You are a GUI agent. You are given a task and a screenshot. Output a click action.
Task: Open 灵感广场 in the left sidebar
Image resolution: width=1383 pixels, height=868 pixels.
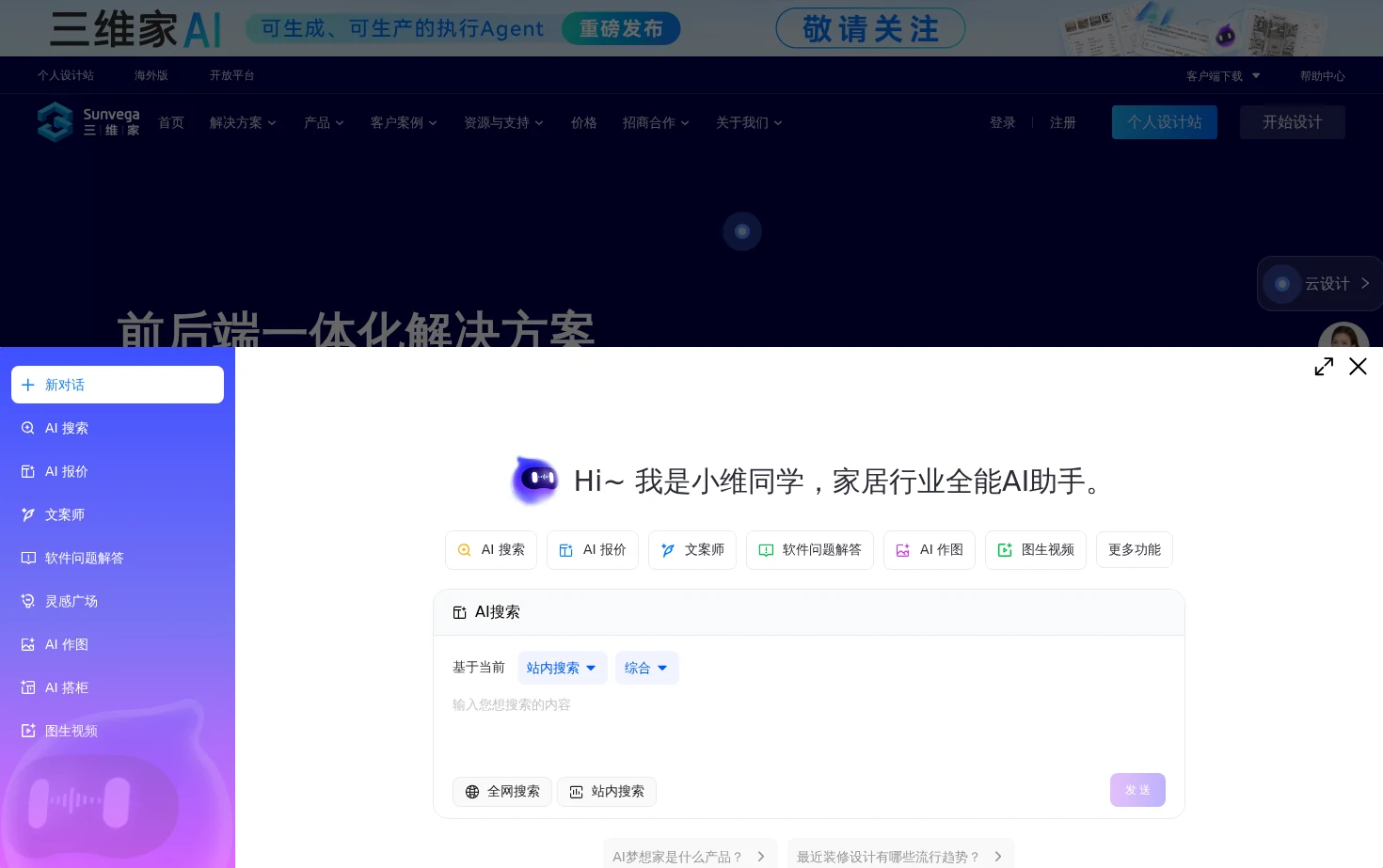[118, 601]
